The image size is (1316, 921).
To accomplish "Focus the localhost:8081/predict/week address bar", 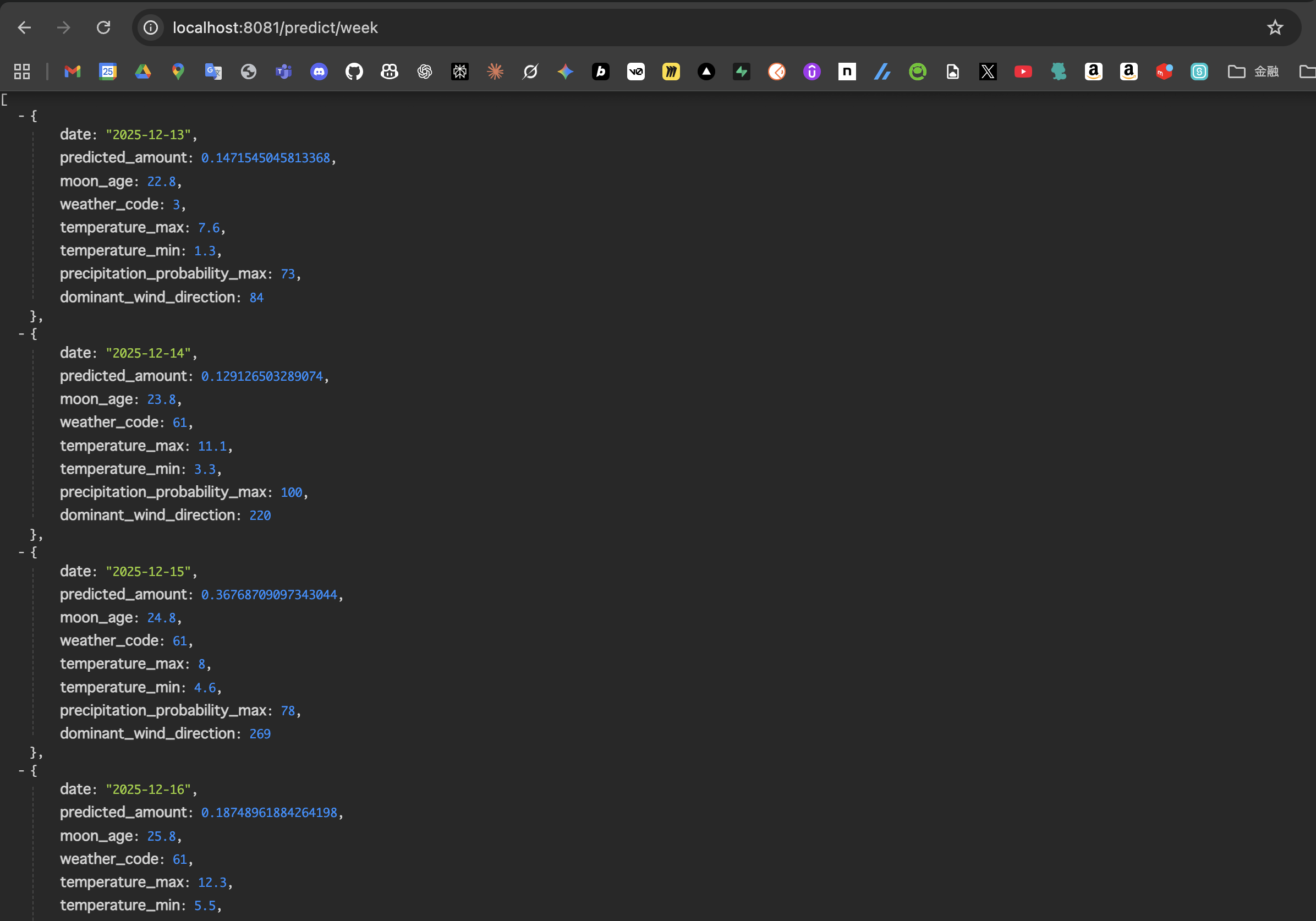I will [x=573, y=28].
